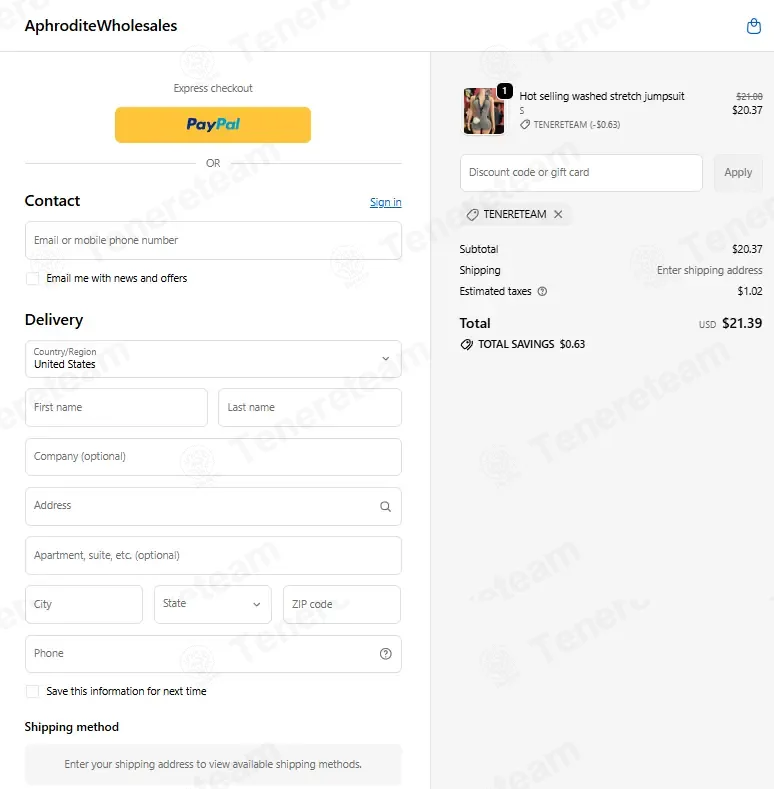
Task: Click the phone field help question icon
Action: [385, 654]
